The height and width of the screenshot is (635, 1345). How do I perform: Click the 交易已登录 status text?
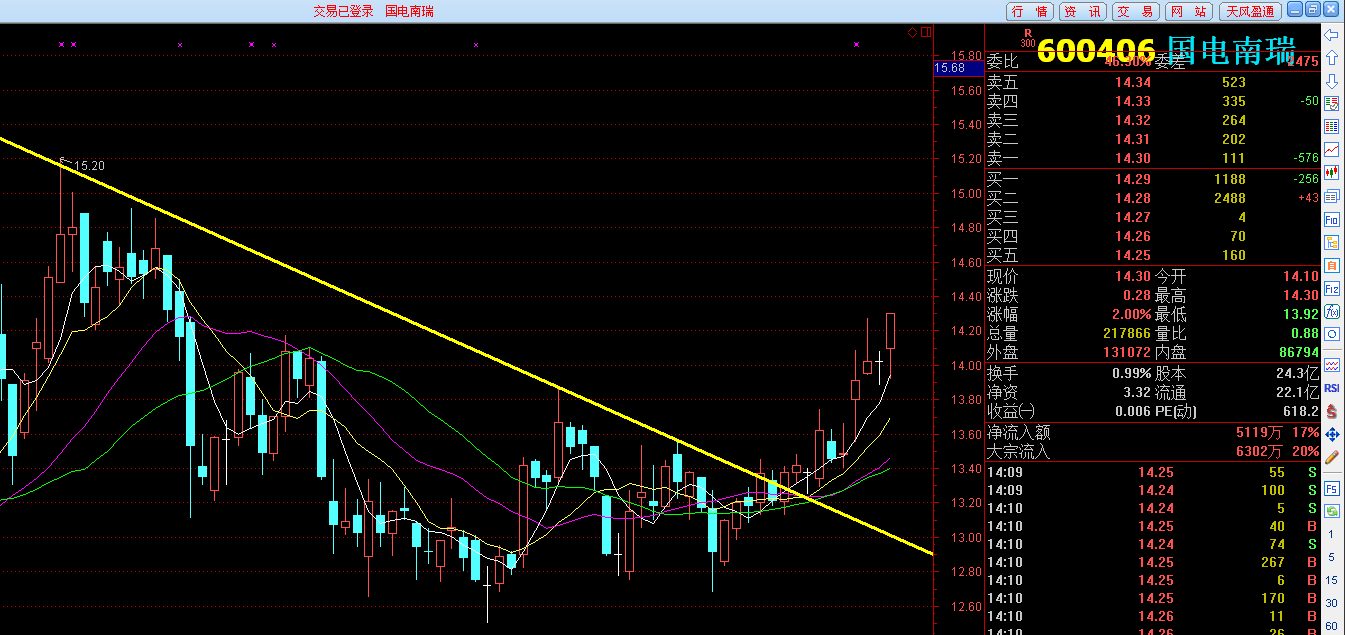coord(343,11)
